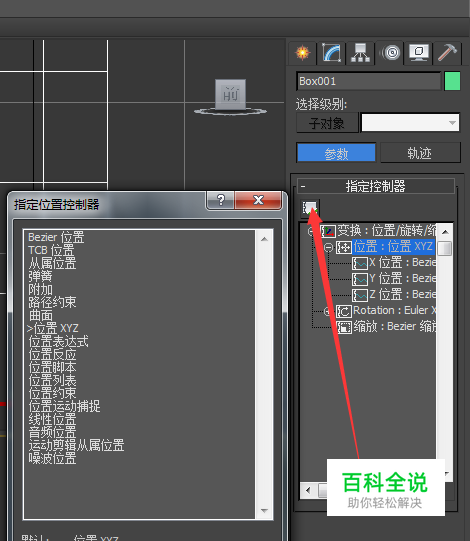Switch to the Motion command panel tab
The width and height of the screenshot is (470, 541).
(x=390, y=53)
